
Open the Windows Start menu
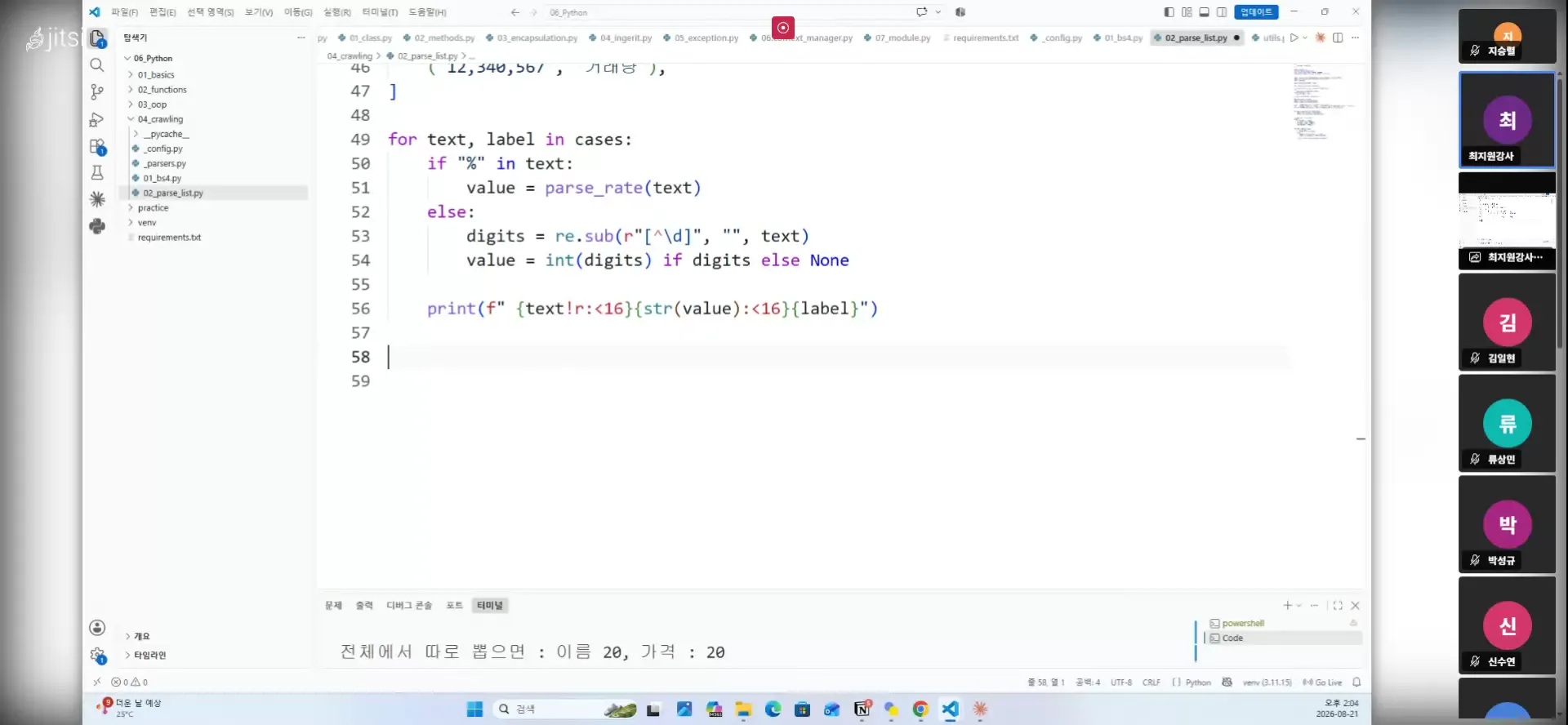[474, 709]
